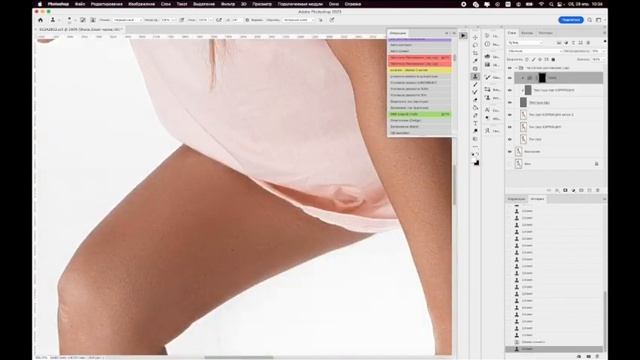Click lock image pixels brush icon
Viewport: 640px width, 360px height.
533,60
